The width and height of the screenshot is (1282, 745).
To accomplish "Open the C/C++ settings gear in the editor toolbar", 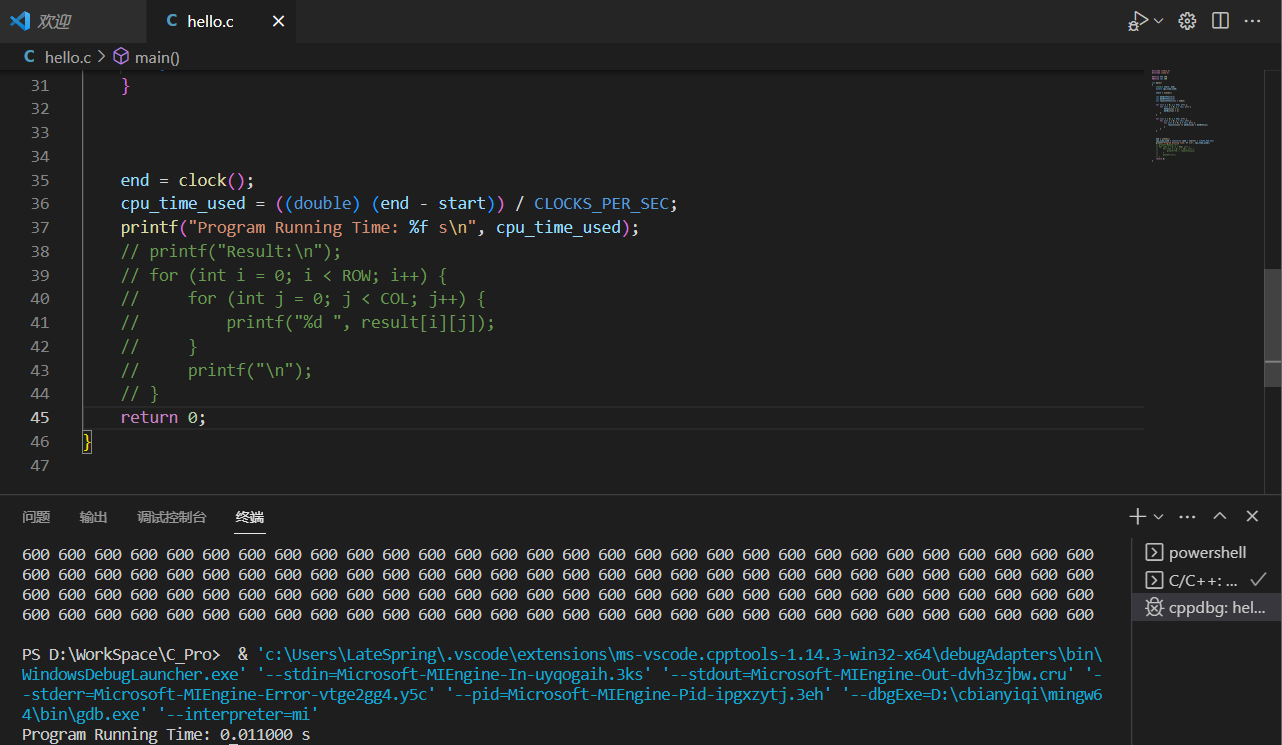I will click(1187, 21).
